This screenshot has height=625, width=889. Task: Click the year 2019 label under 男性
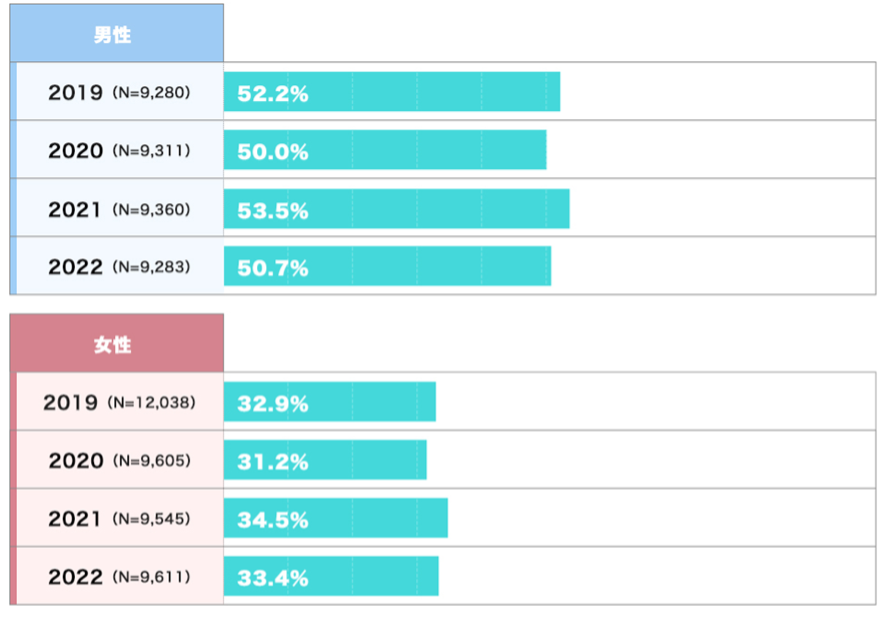[75, 93]
